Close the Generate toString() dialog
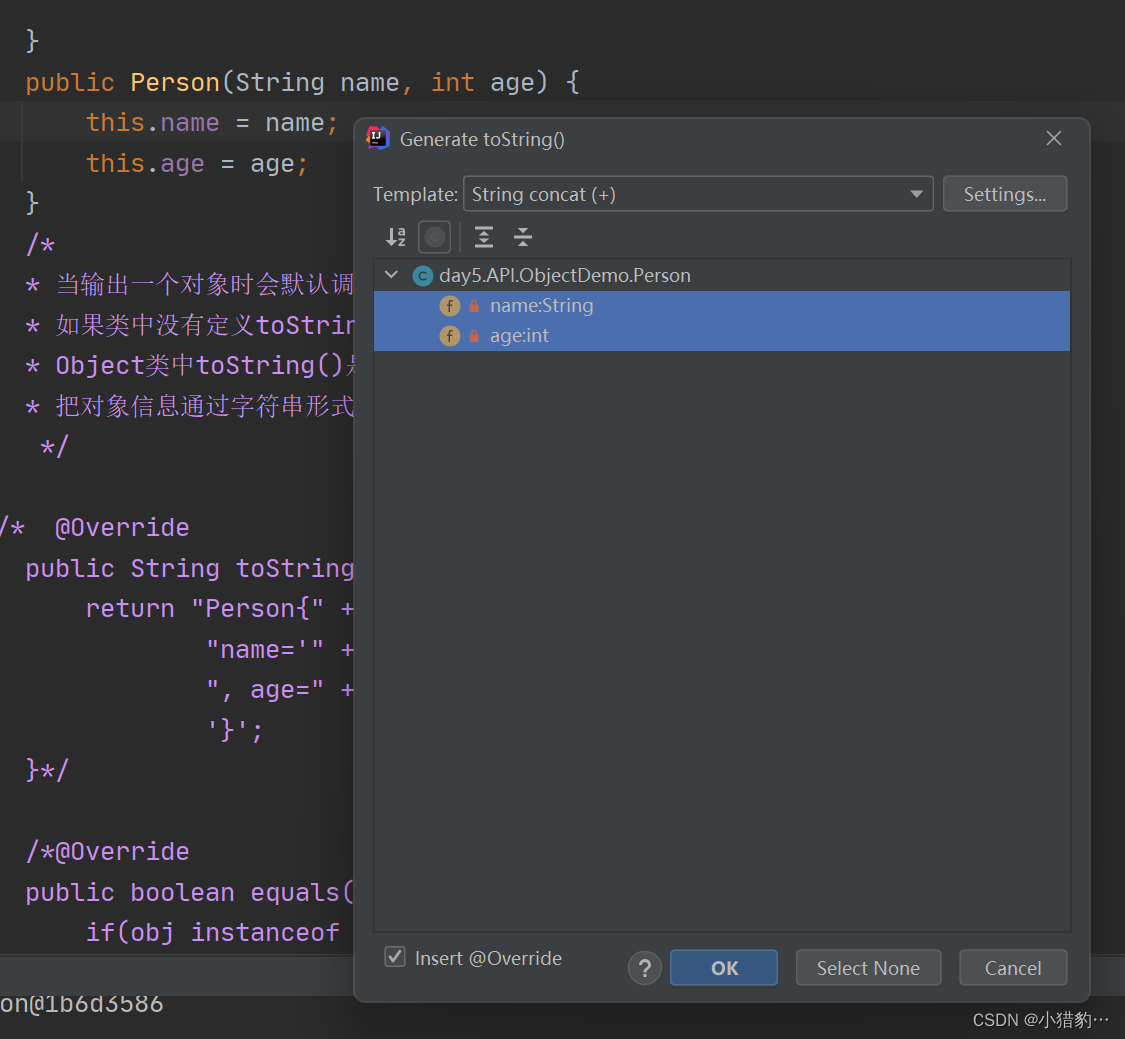Screen dimensions: 1125x1039 coord(1053,139)
